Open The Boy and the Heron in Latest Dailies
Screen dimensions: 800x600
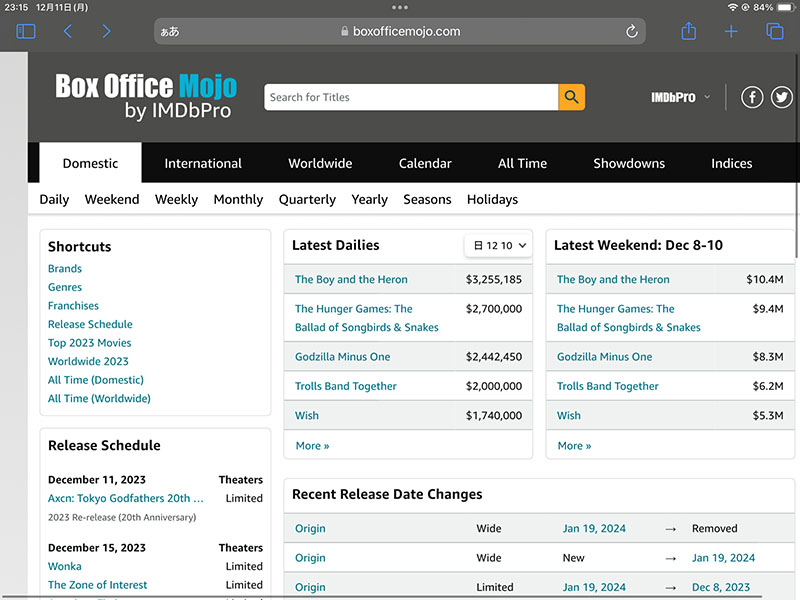click(351, 280)
